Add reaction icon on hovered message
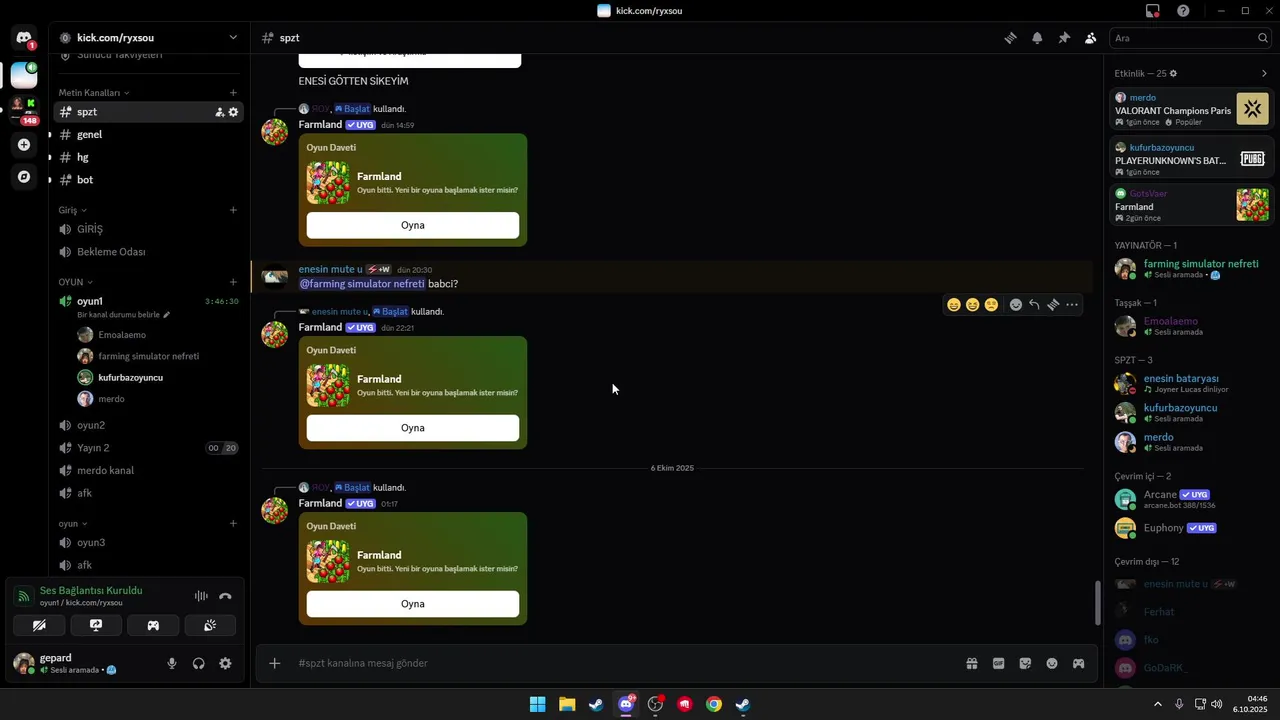 1016,305
